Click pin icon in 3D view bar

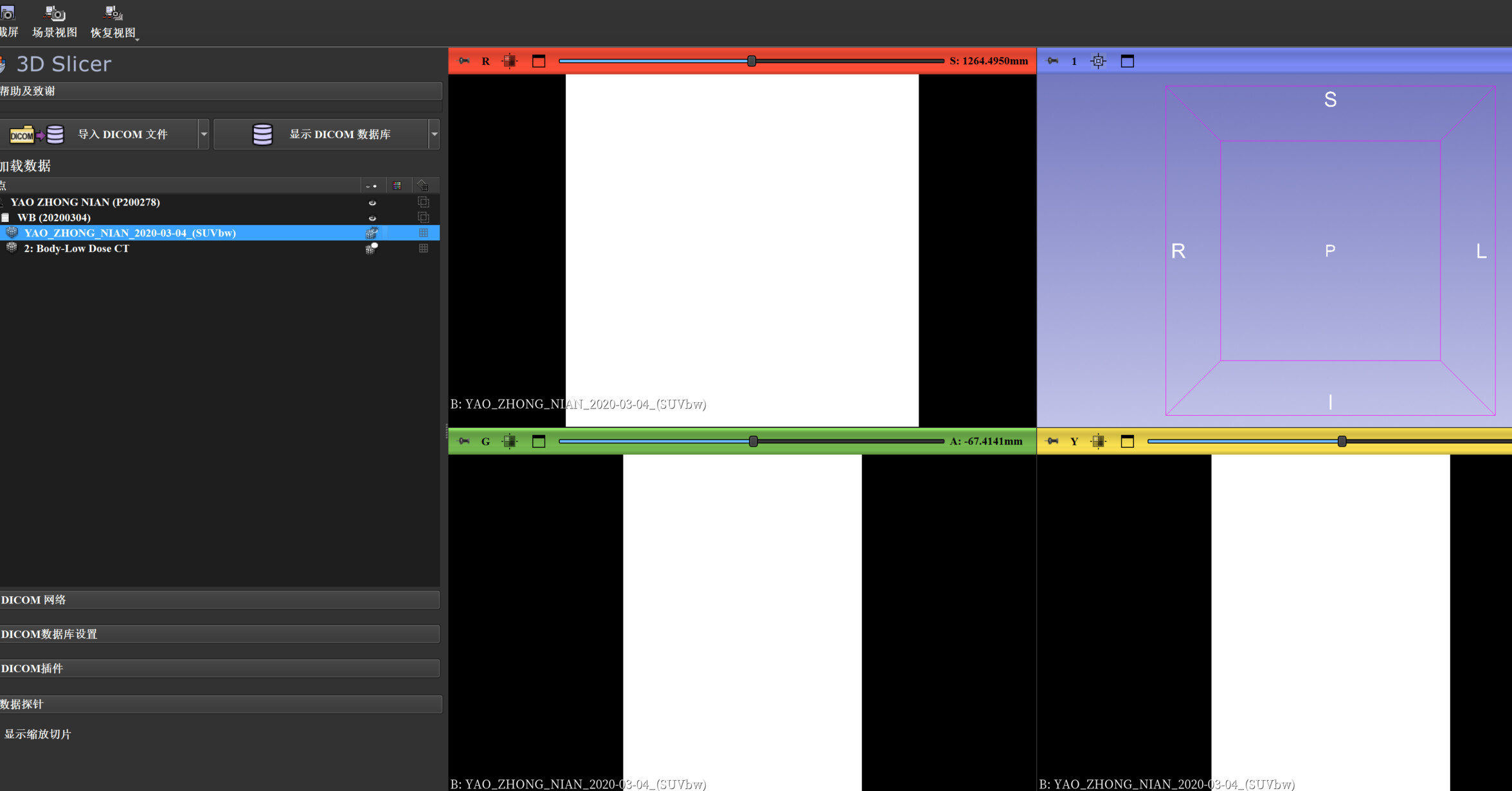pos(1052,61)
